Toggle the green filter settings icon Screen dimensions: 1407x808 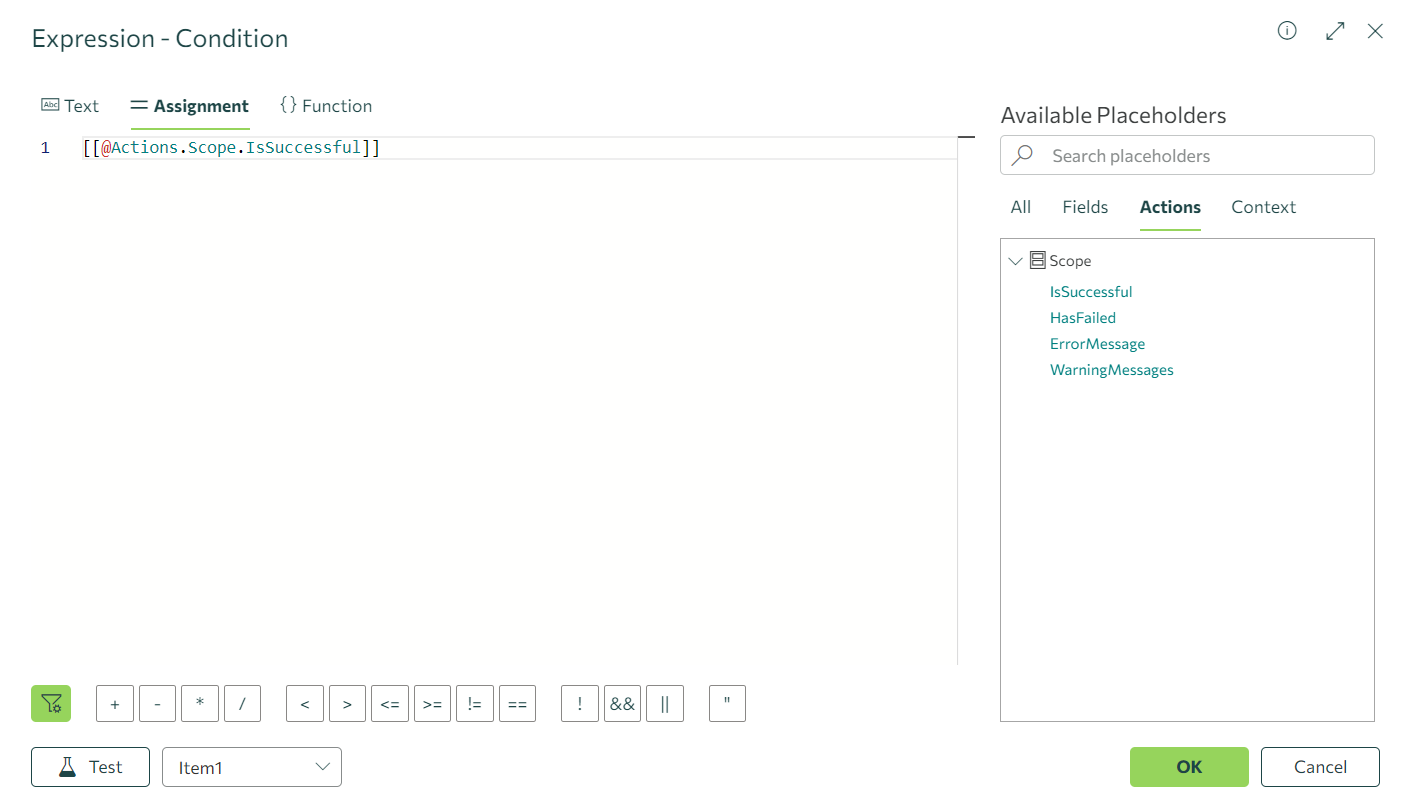51,704
